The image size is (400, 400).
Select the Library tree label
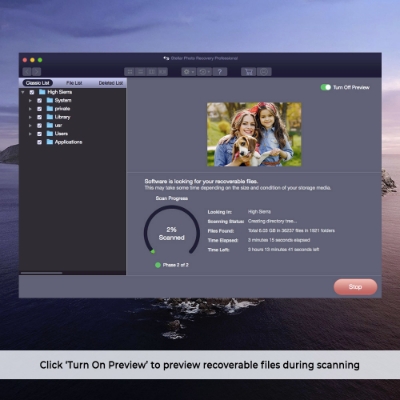click(x=62, y=117)
